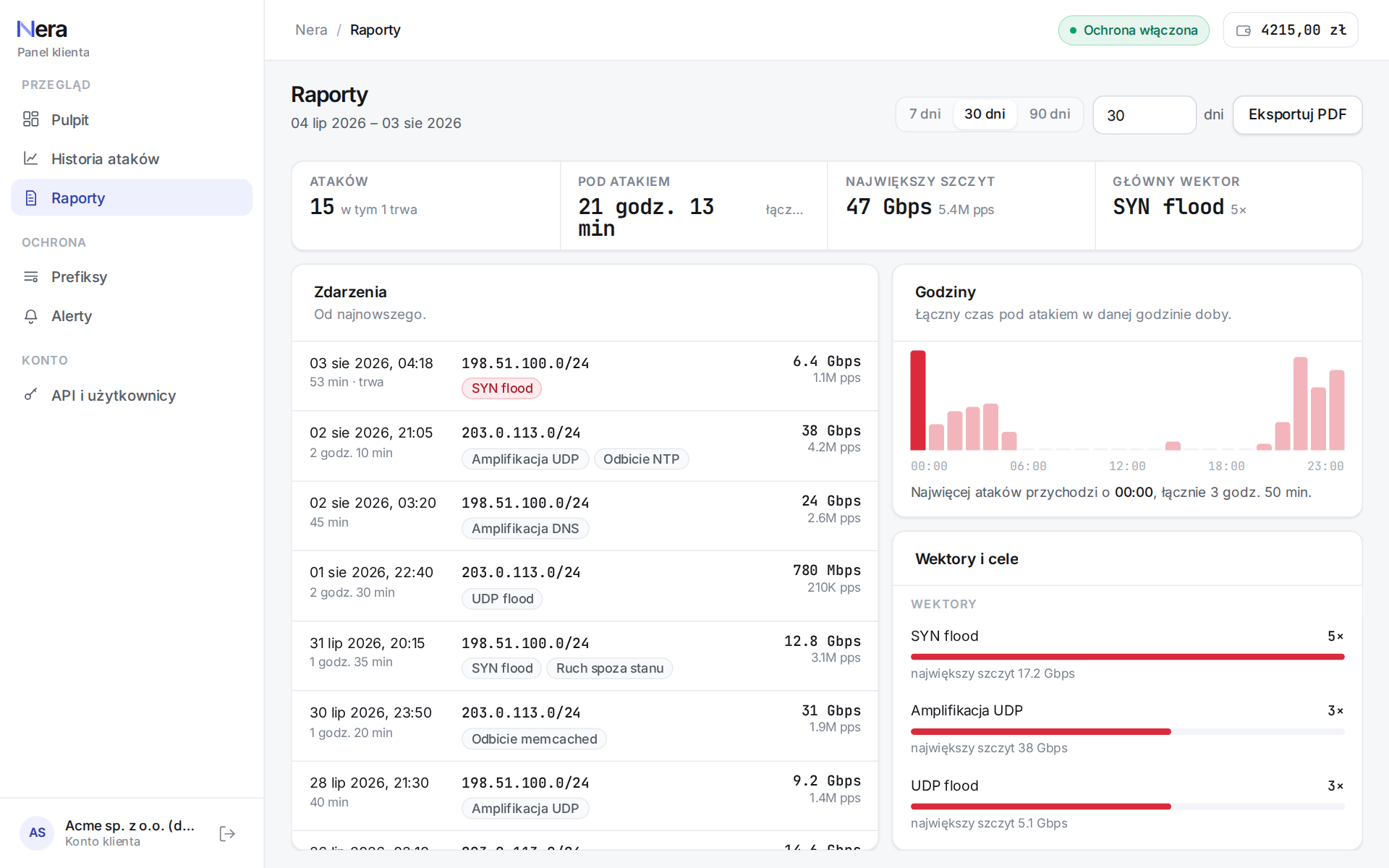
Task: Open the 03 sie 2026, 04:18 event
Action: tap(585, 376)
